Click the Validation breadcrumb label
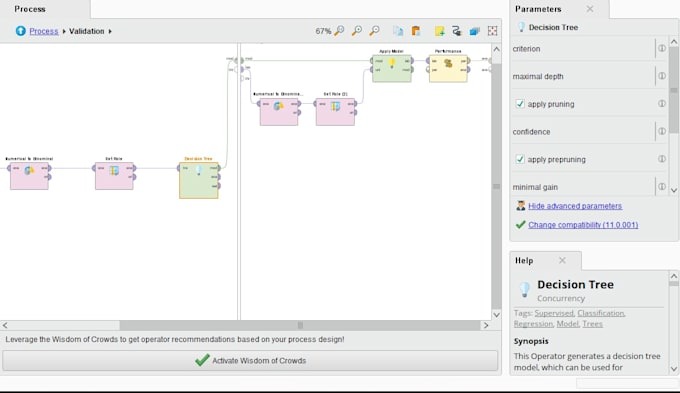This screenshot has width=680, height=393. pos(87,31)
